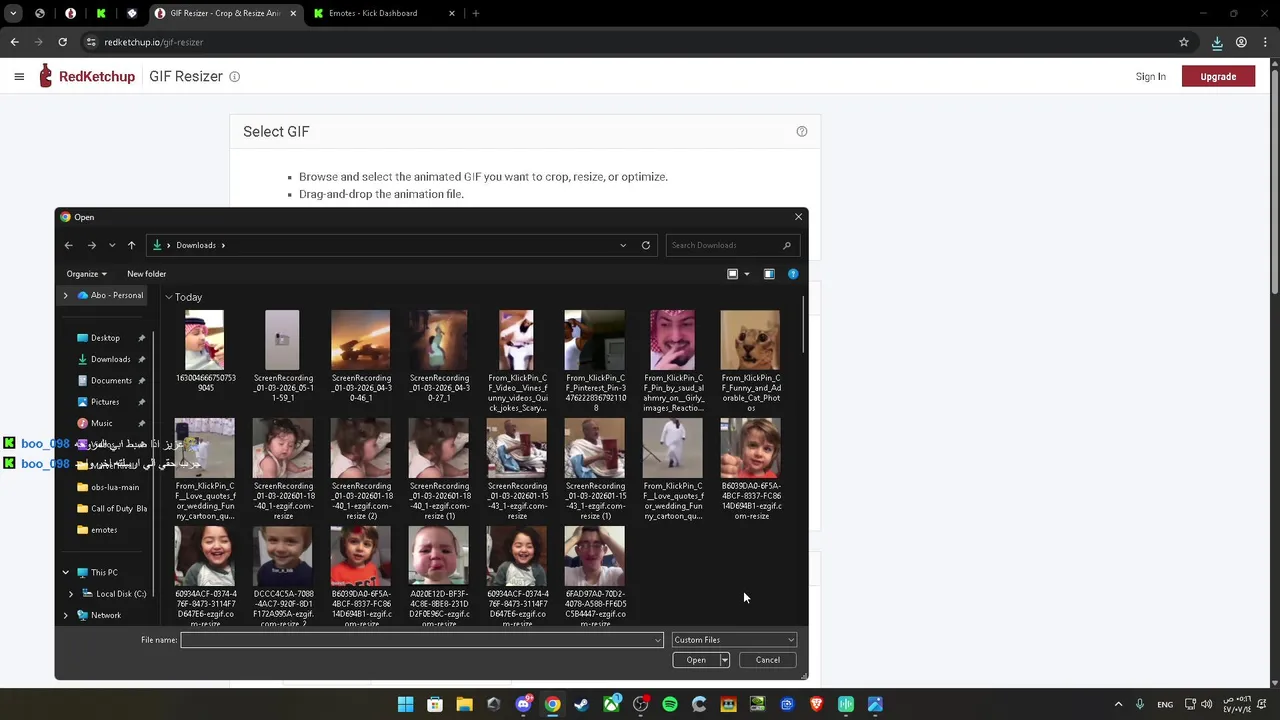Open Chrome downloads icon

tap(1217, 42)
